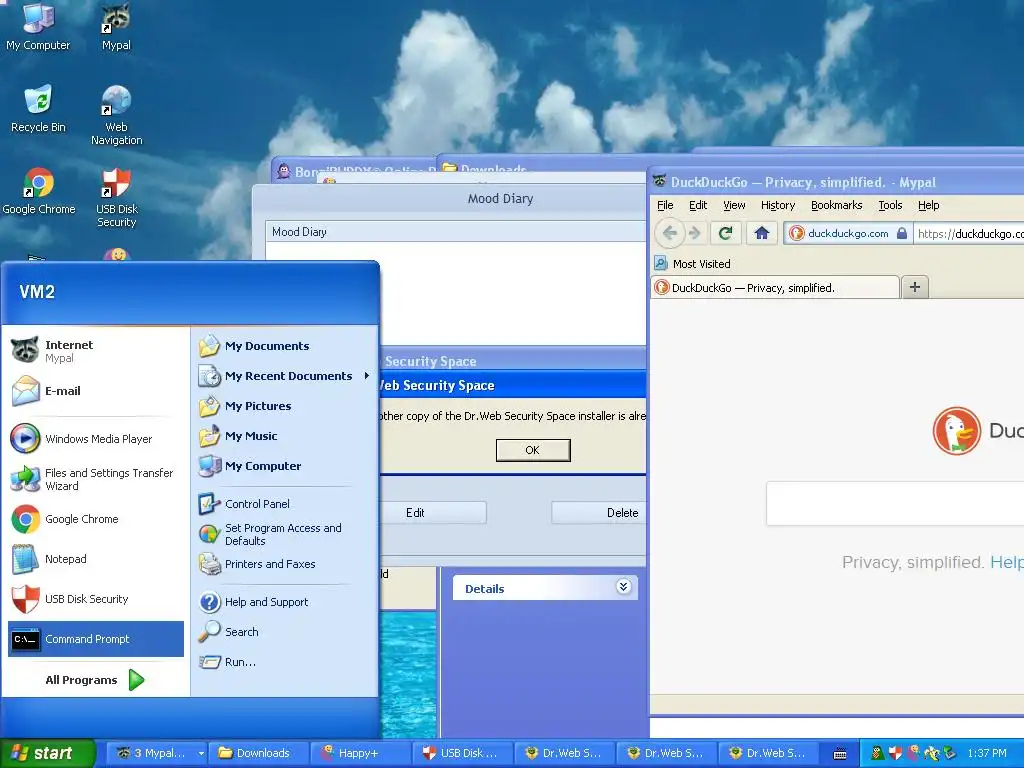Click the USB Disk Security shield tray icon

(895, 753)
